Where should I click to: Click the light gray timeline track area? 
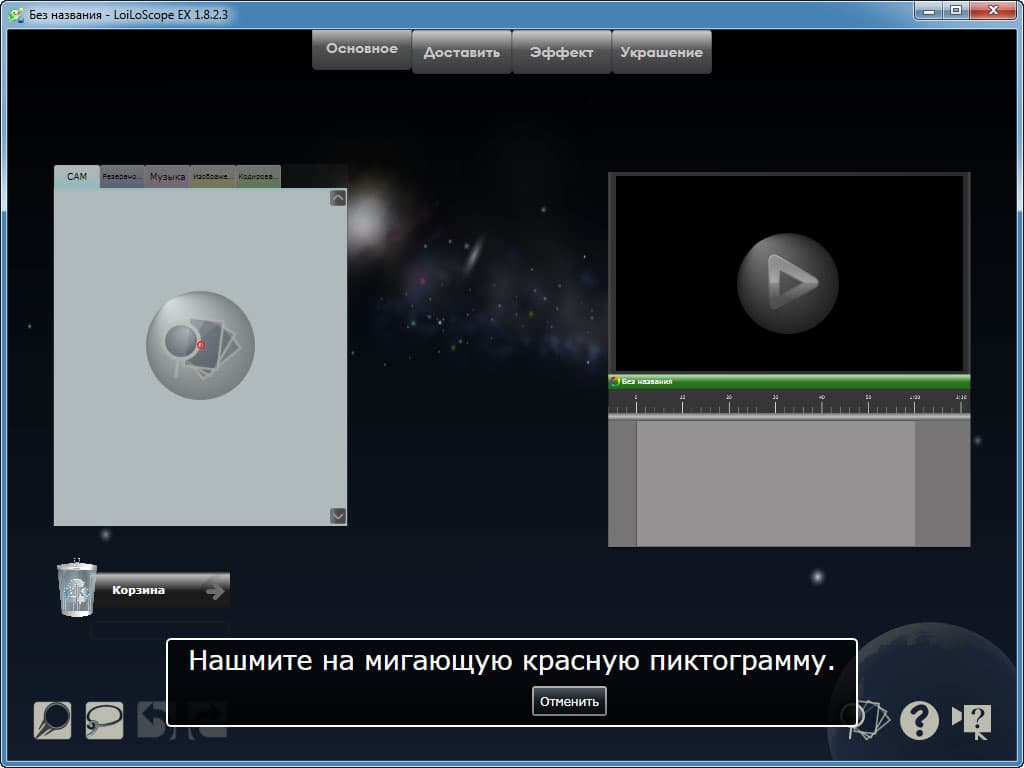click(x=776, y=483)
